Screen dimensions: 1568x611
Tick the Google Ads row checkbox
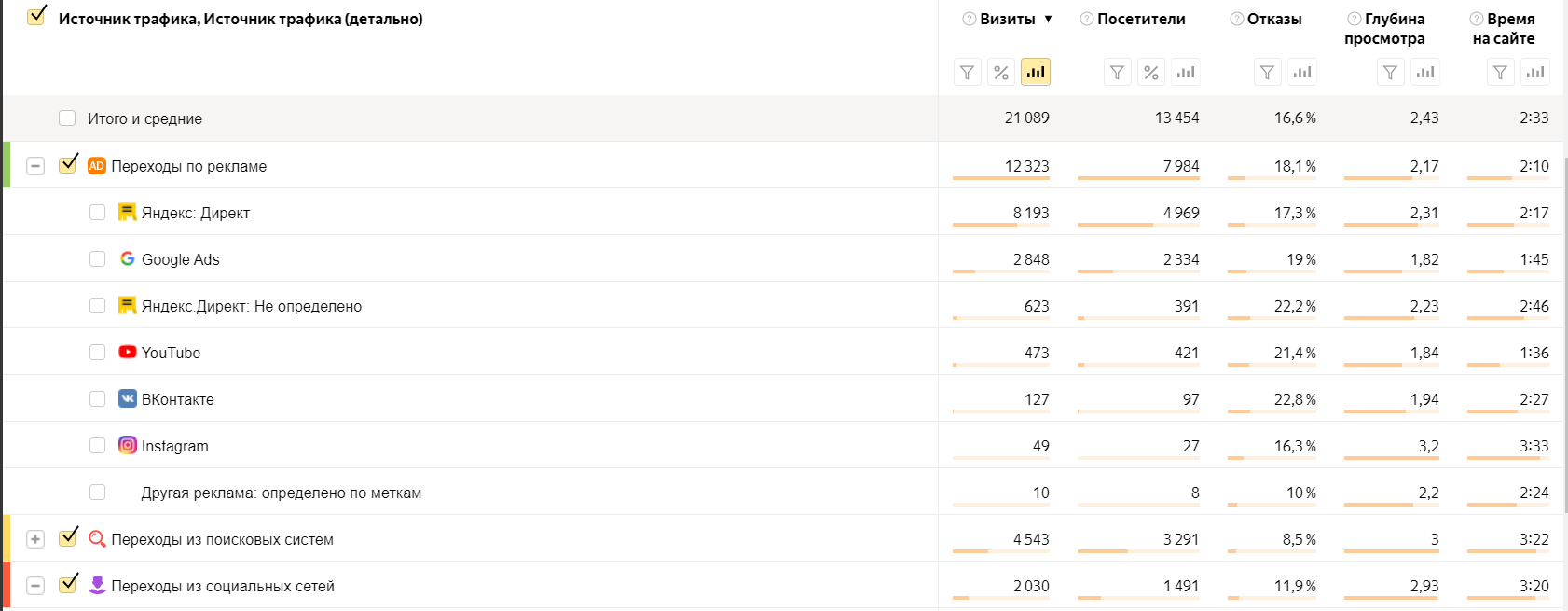97,259
